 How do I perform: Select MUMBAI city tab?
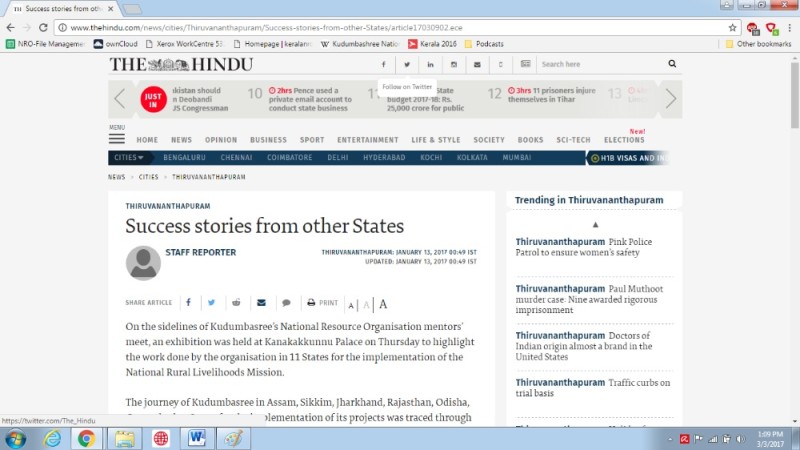(x=517, y=158)
